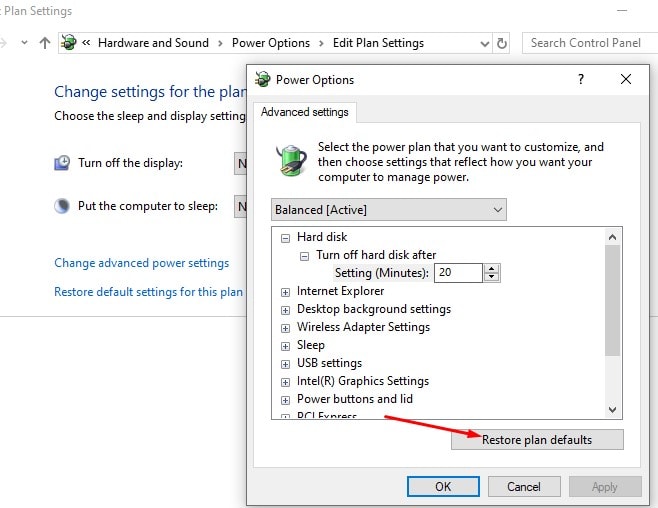Minimize the Edit Plan Settings window
The image size is (658, 508).
[622, 10]
